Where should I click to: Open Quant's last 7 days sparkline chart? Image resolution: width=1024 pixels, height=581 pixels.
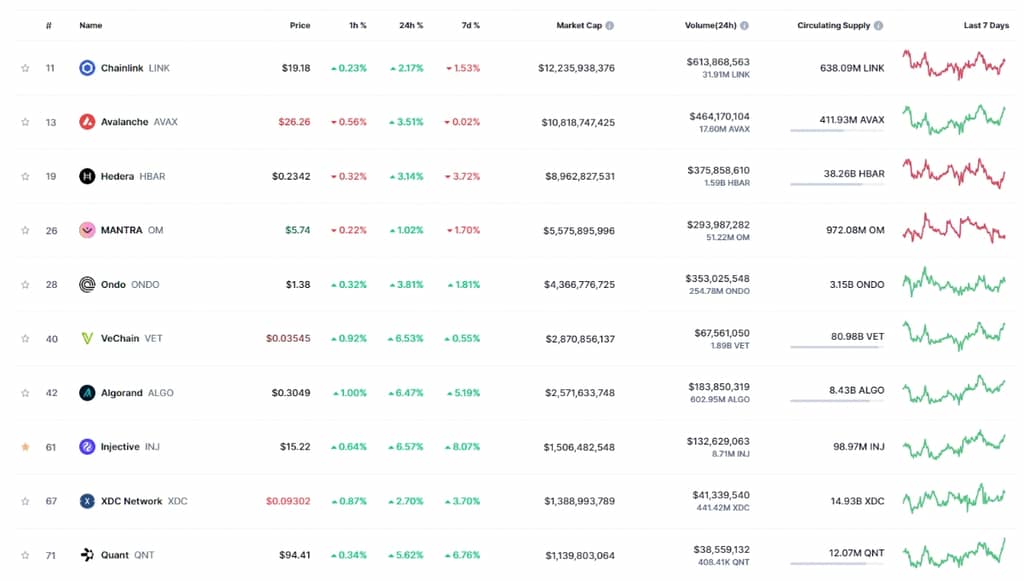pyautogui.click(x=954, y=554)
